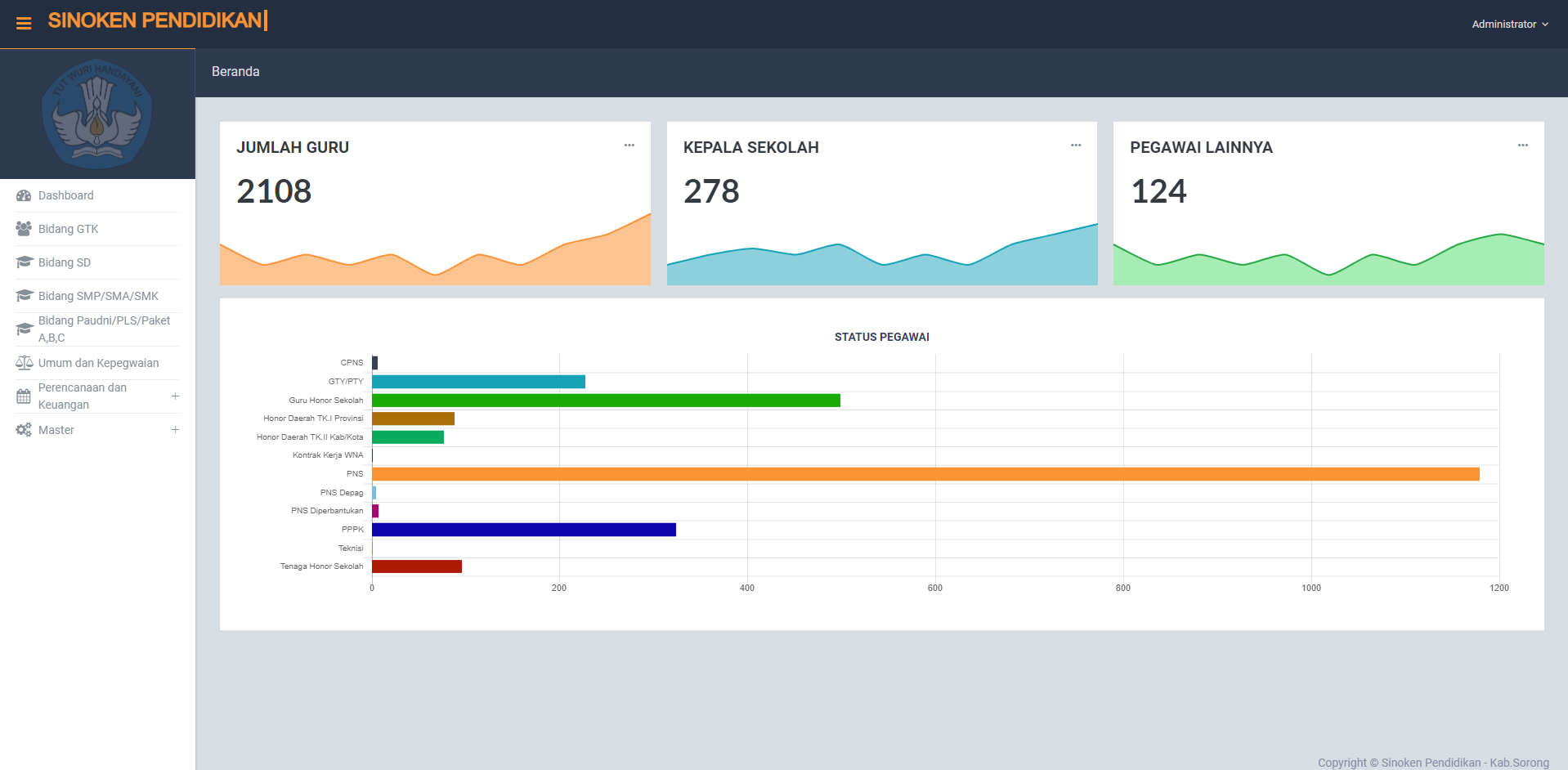Click the Beranda breadcrumb title
The height and width of the screenshot is (770, 1568).
coord(235,72)
